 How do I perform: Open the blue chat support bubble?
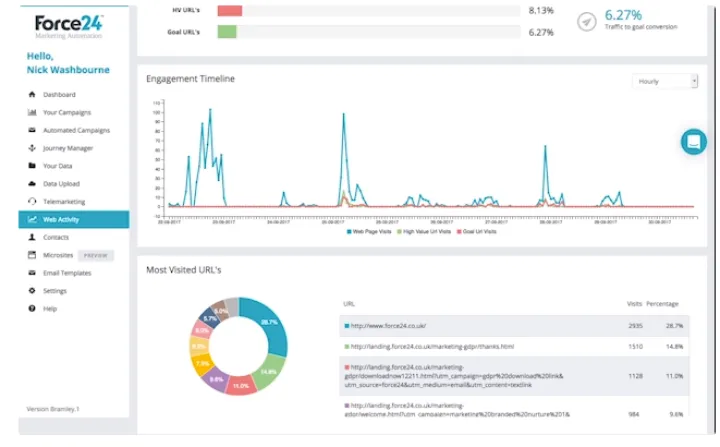pos(693,142)
